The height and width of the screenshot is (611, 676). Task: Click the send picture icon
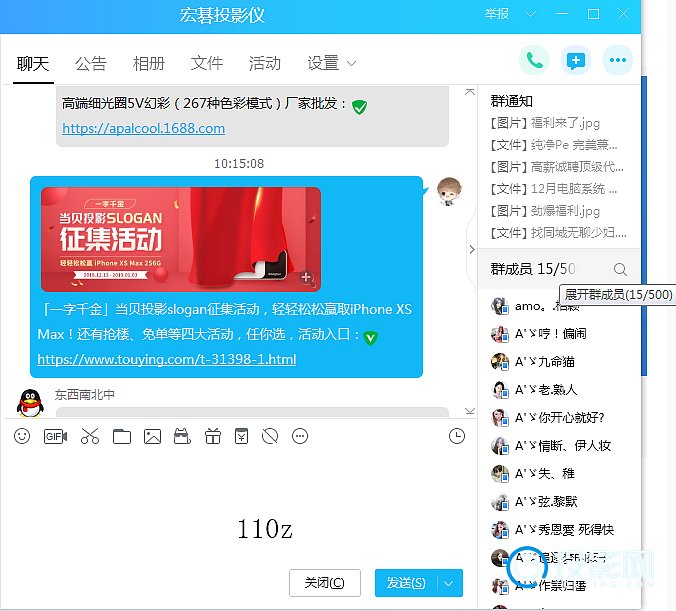click(152, 436)
